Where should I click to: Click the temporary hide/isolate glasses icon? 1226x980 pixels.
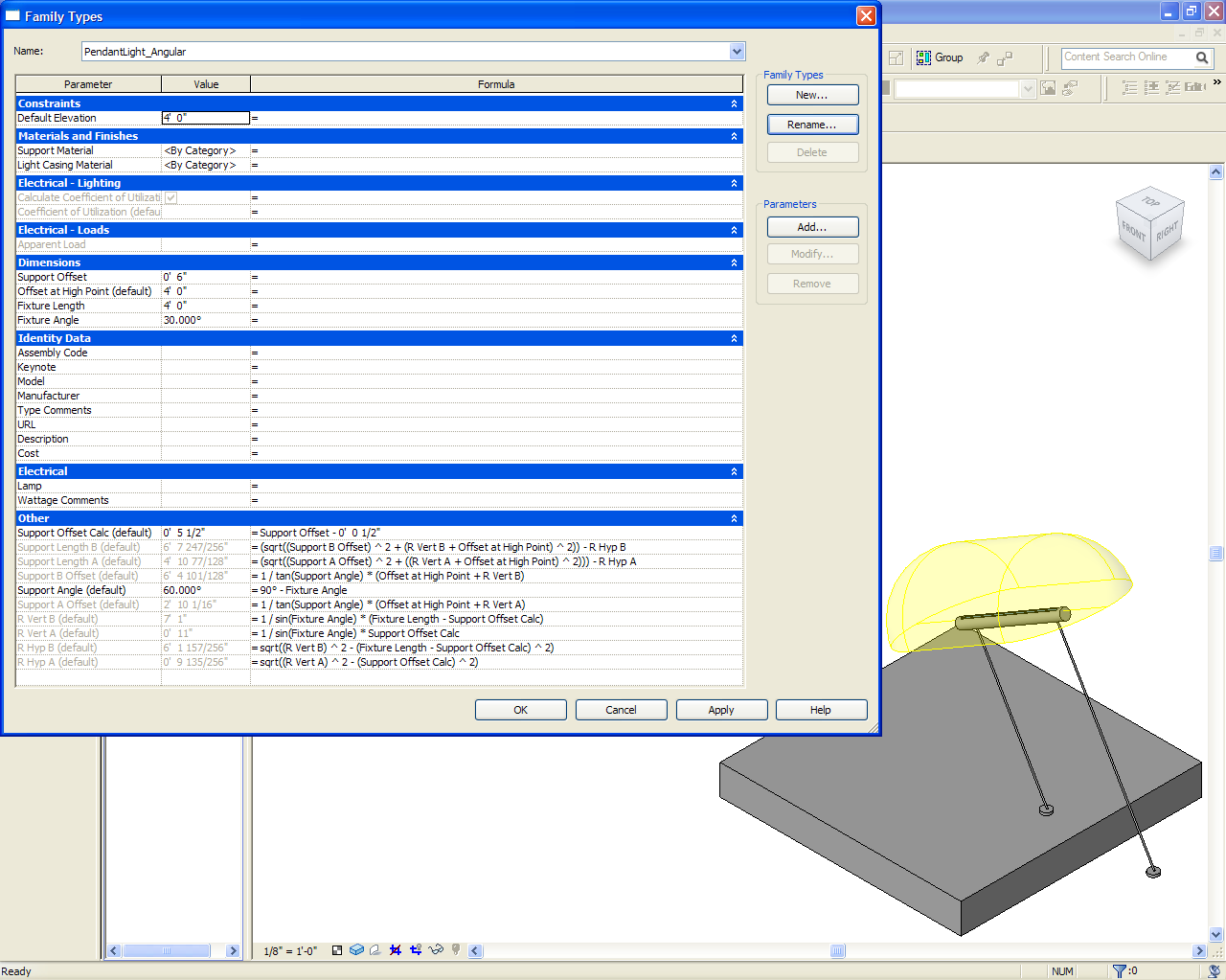point(436,950)
